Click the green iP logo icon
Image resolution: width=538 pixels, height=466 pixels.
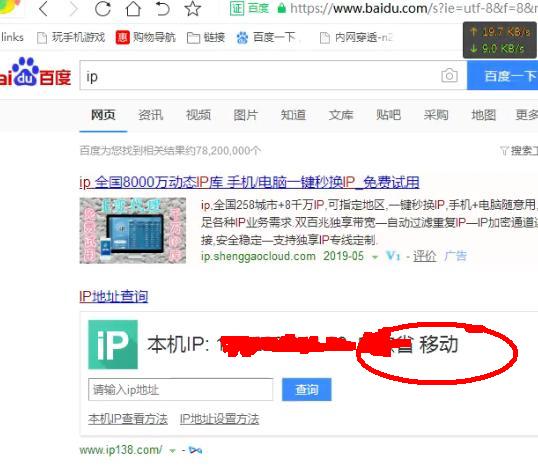pos(113,345)
